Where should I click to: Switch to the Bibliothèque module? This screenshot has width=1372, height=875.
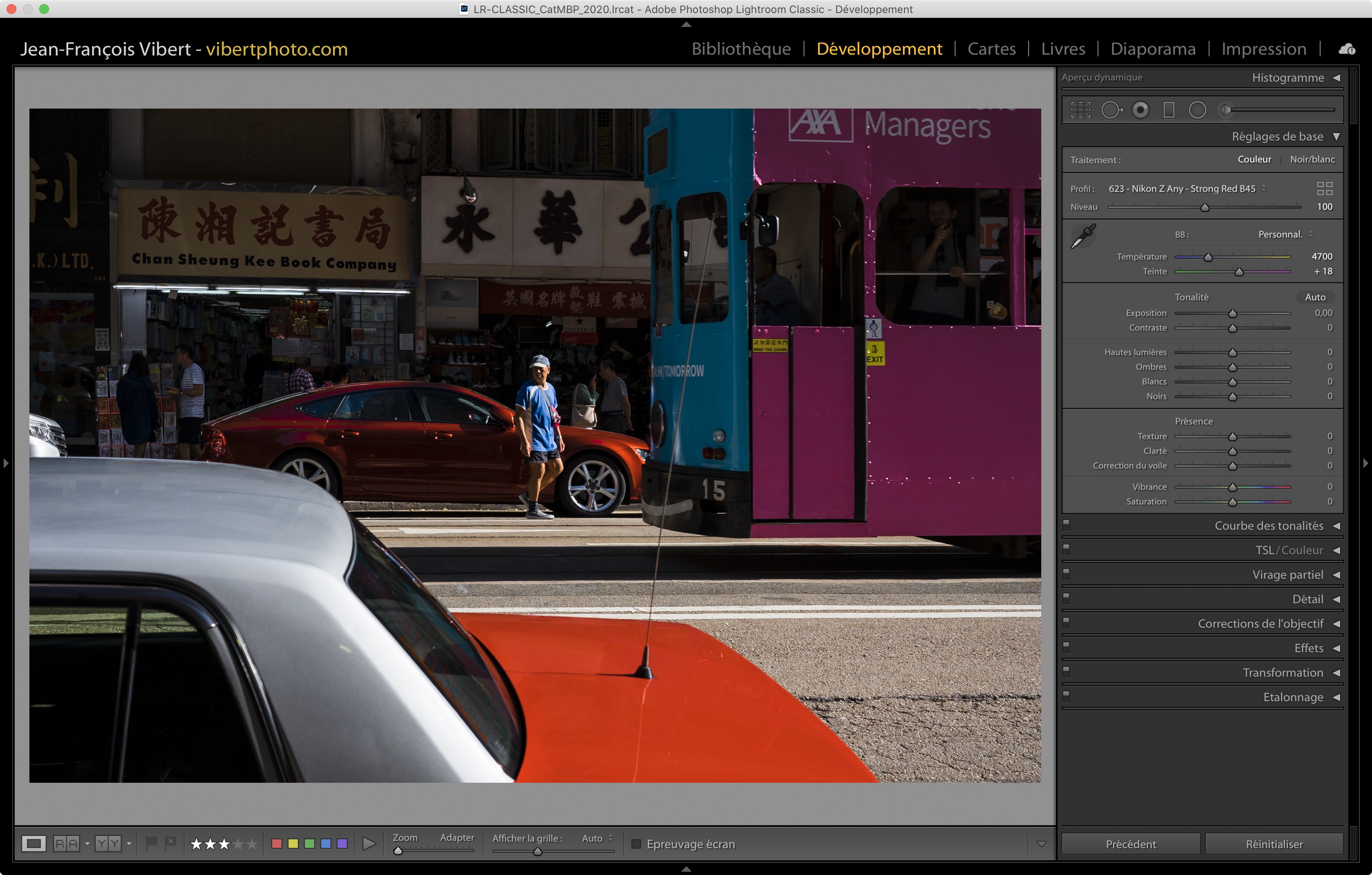click(741, 49)
